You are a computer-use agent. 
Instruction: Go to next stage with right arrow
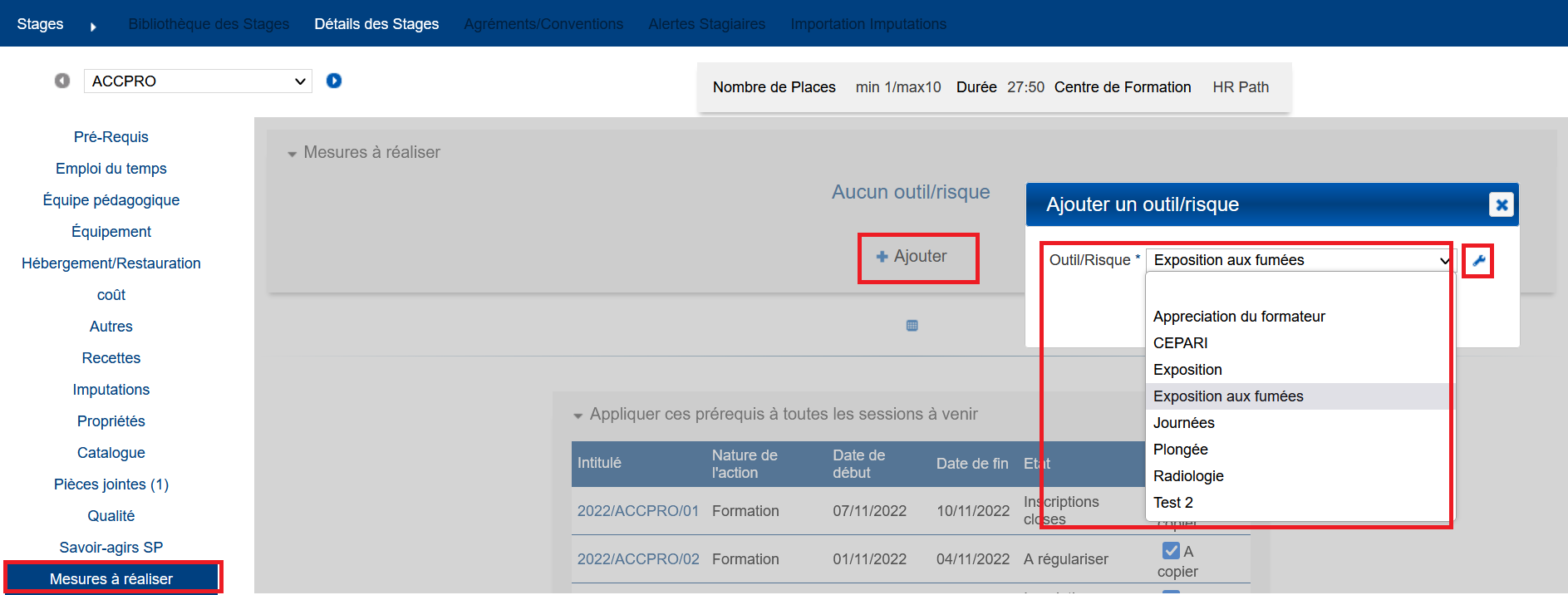(334, 81)
